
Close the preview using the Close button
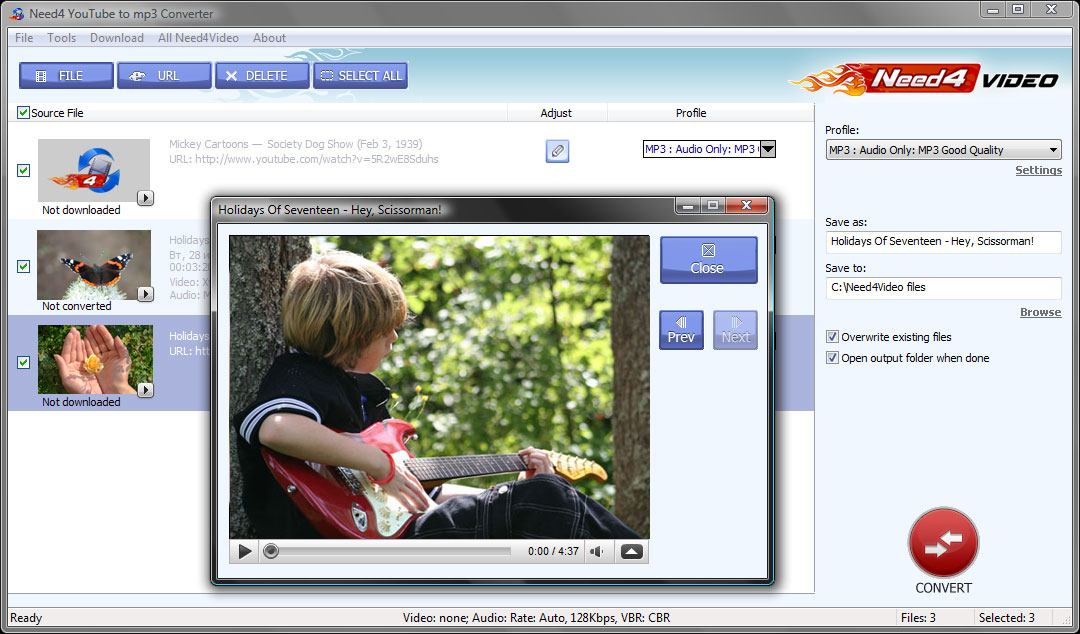(x=709, y=260)
